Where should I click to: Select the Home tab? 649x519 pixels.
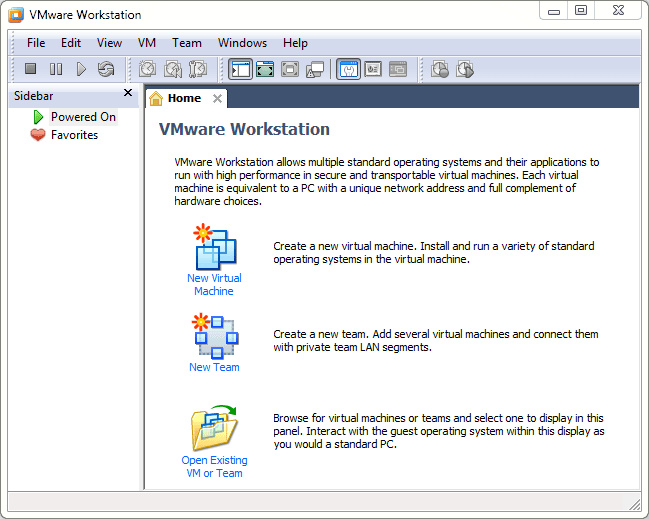tap(184, 99)
